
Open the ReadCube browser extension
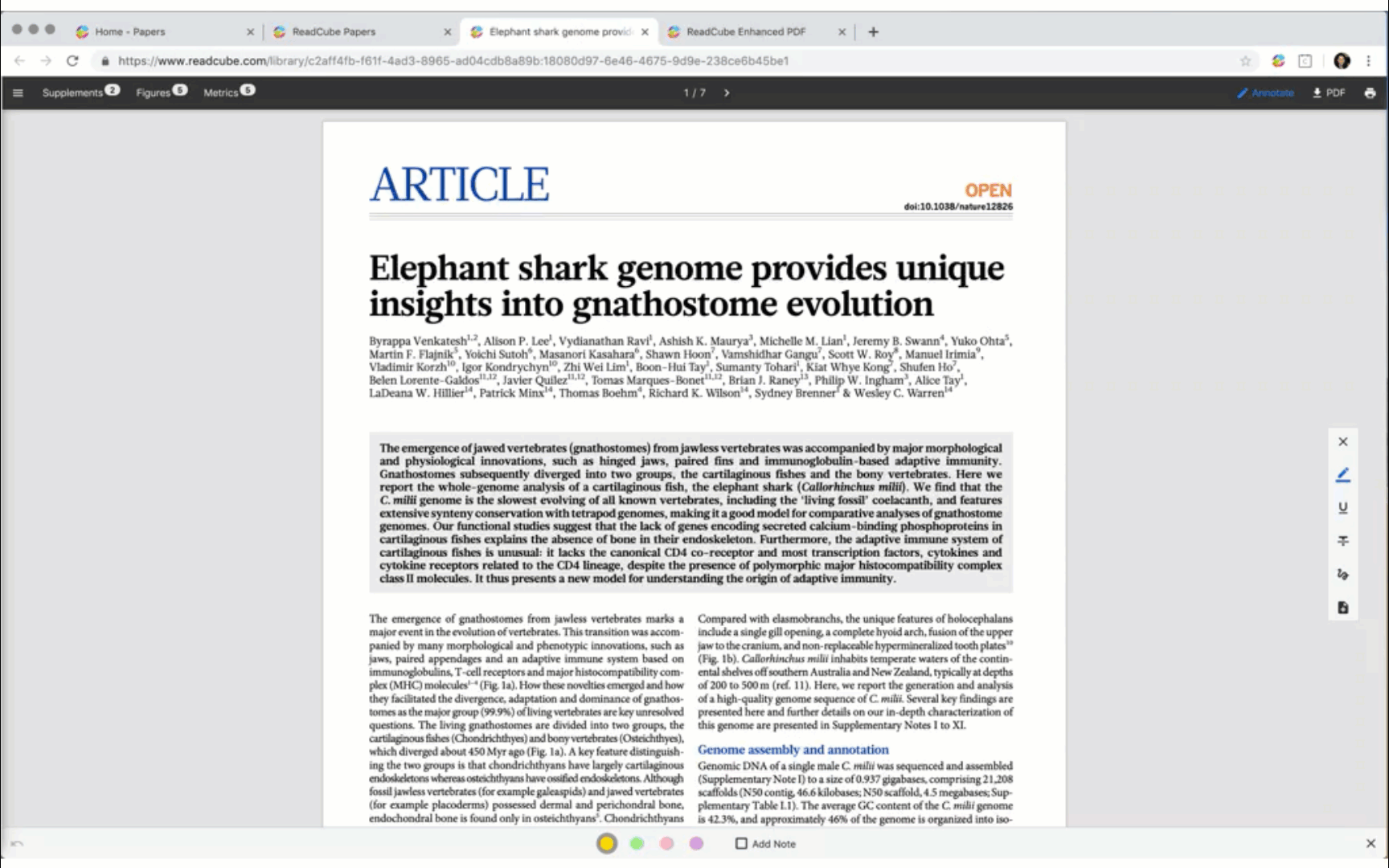[x=1278, y=61]
